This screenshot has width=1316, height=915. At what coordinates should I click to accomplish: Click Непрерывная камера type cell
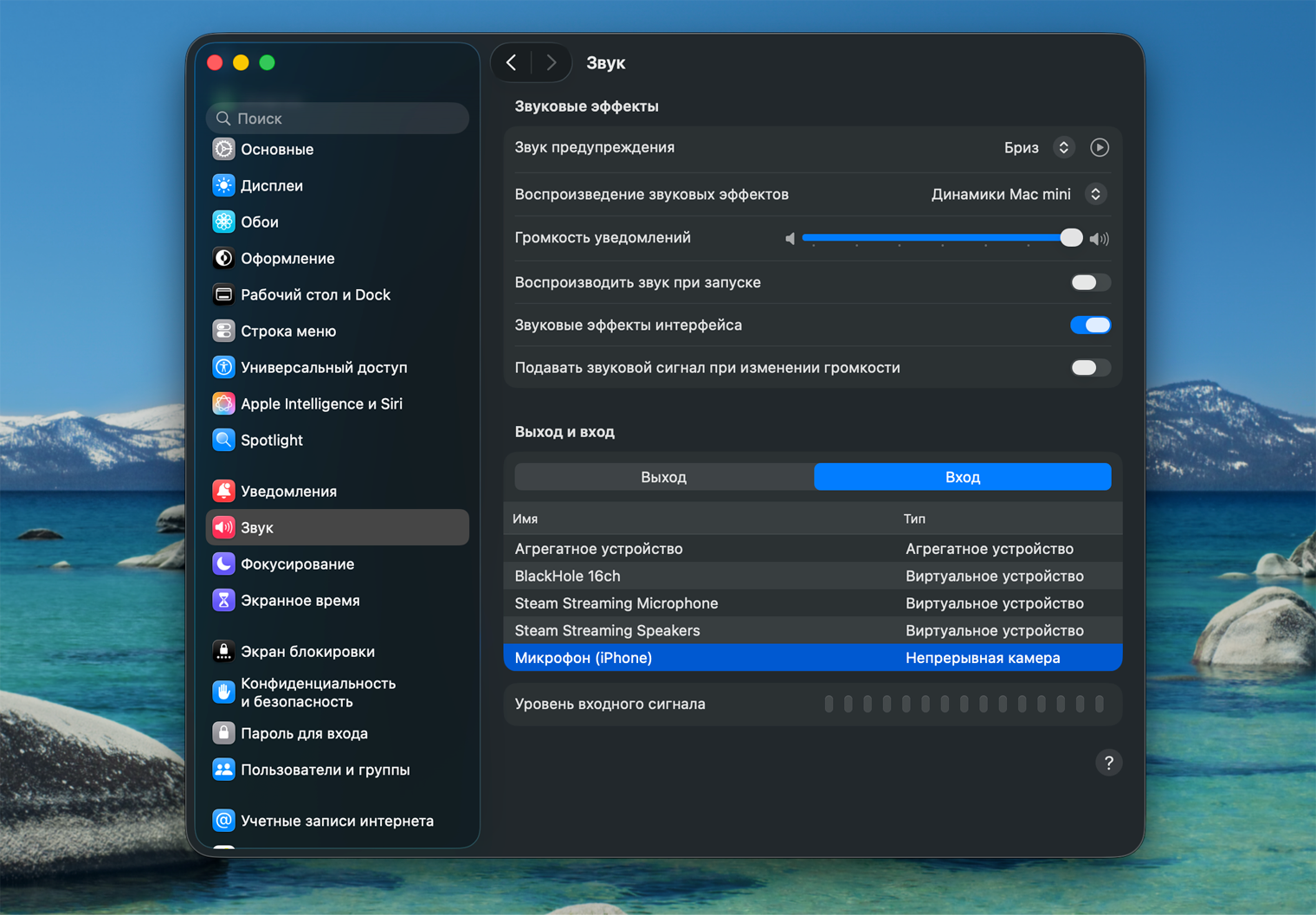(983, 658)
